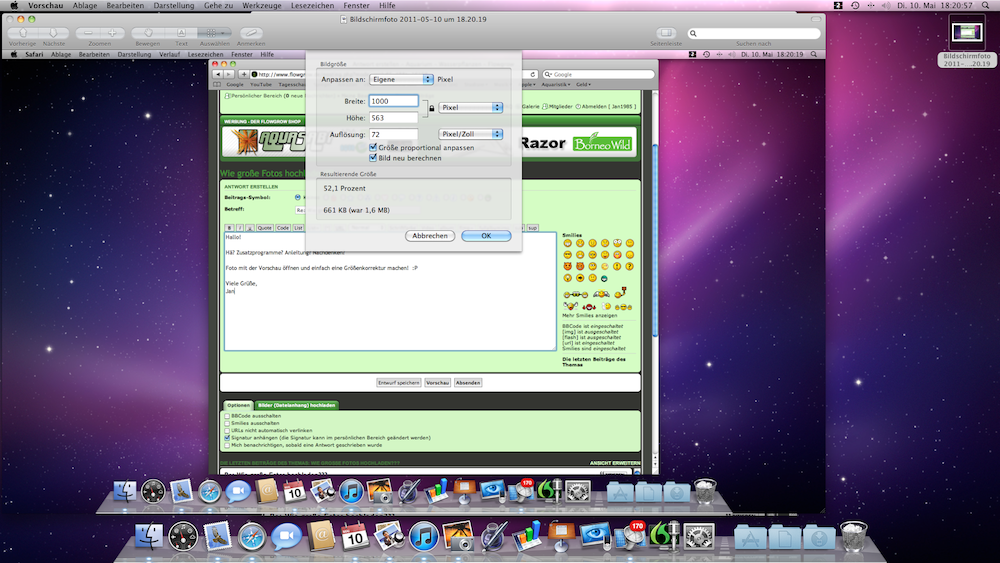Open System Preferences from bottom dock
Screen dimensions: 1000x563
(x=699, y=536)
